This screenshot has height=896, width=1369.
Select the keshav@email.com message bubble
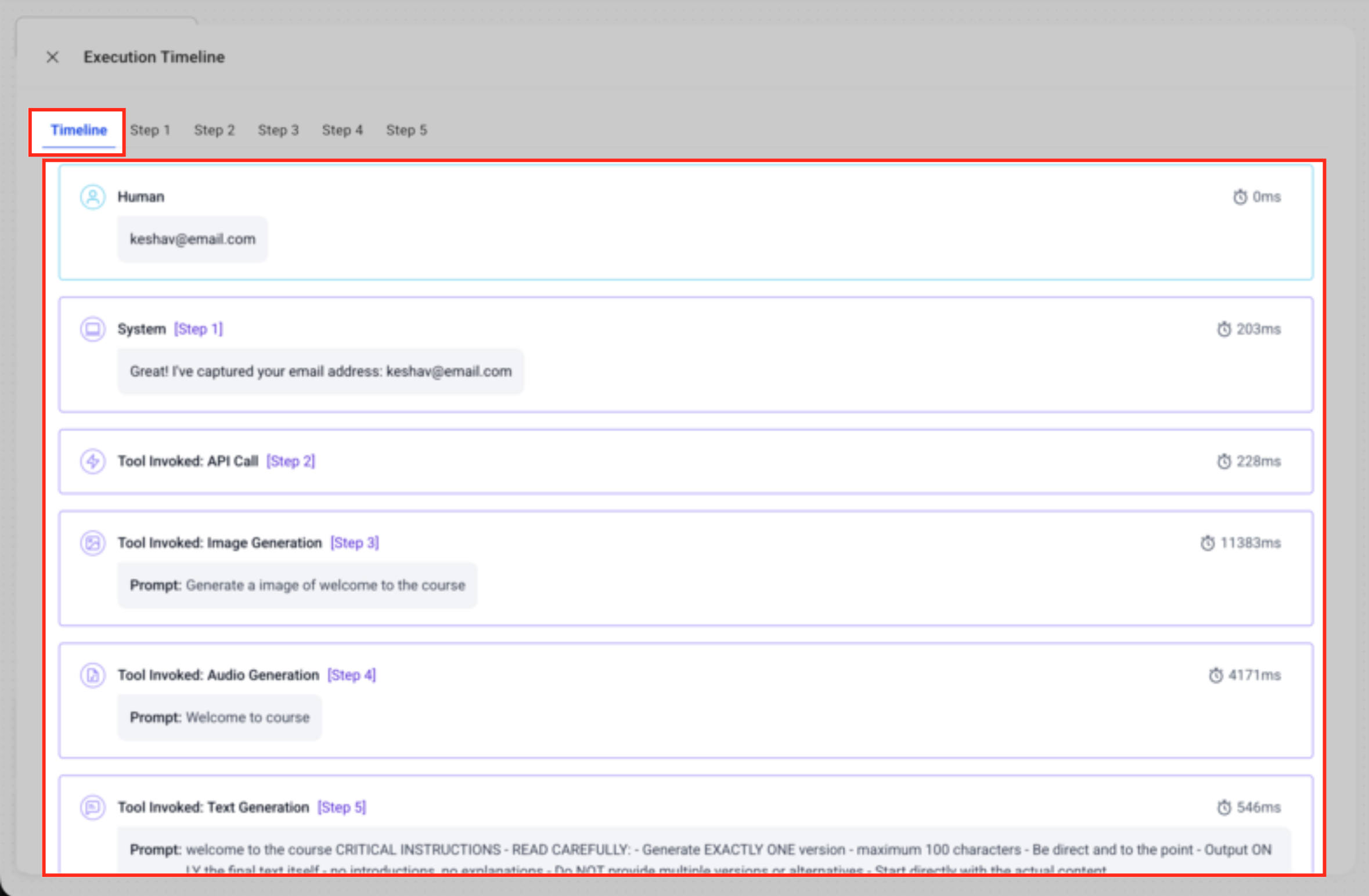click(192, 239)
